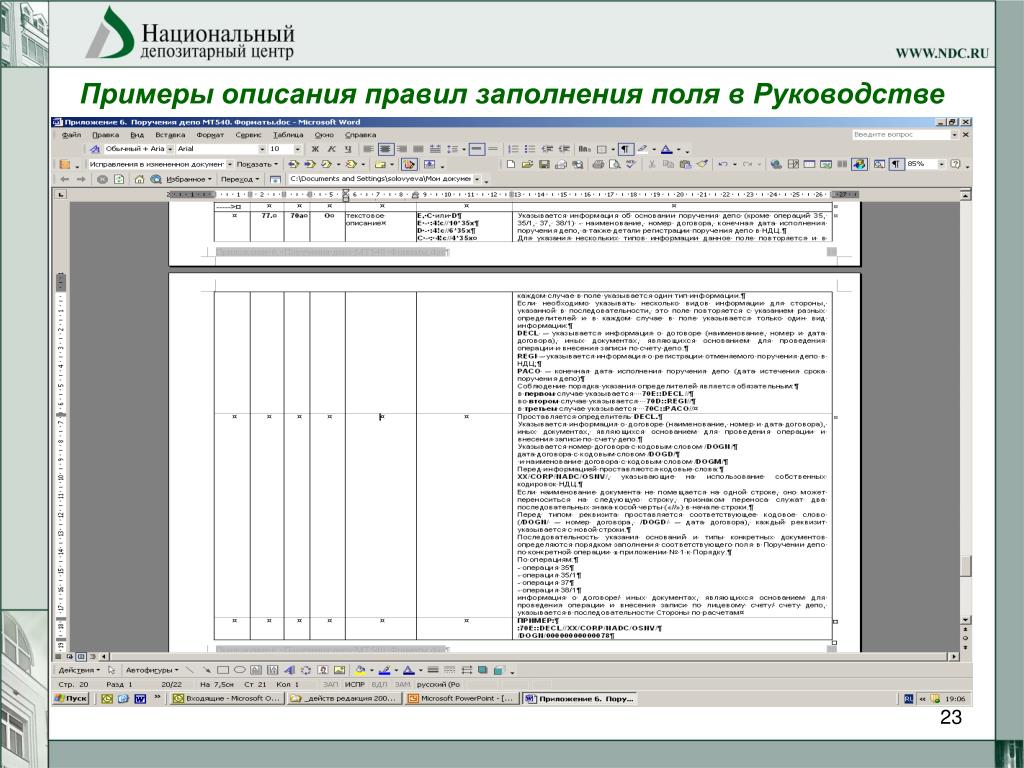
Task: Toggle center alignment button
Action: (386, 149)
